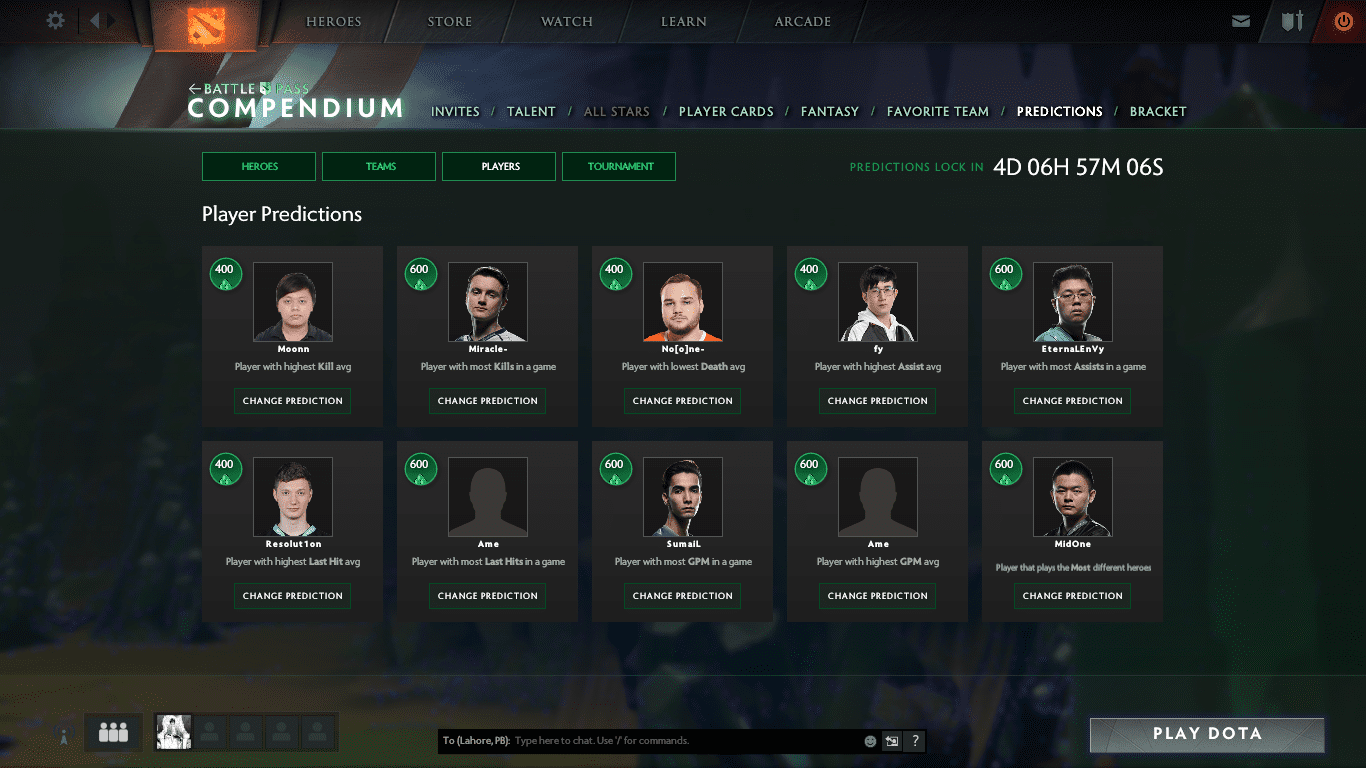Switch to the Tournament predictions category
The height and width of the screenshot is (768, 1366).
pyautogui.click(x=619, y=166)
